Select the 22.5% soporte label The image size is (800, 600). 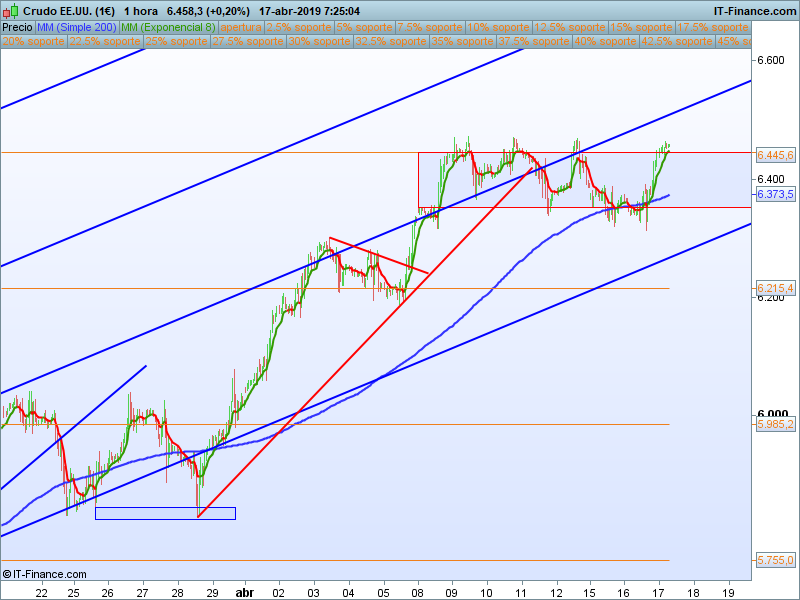coord(105,41)
